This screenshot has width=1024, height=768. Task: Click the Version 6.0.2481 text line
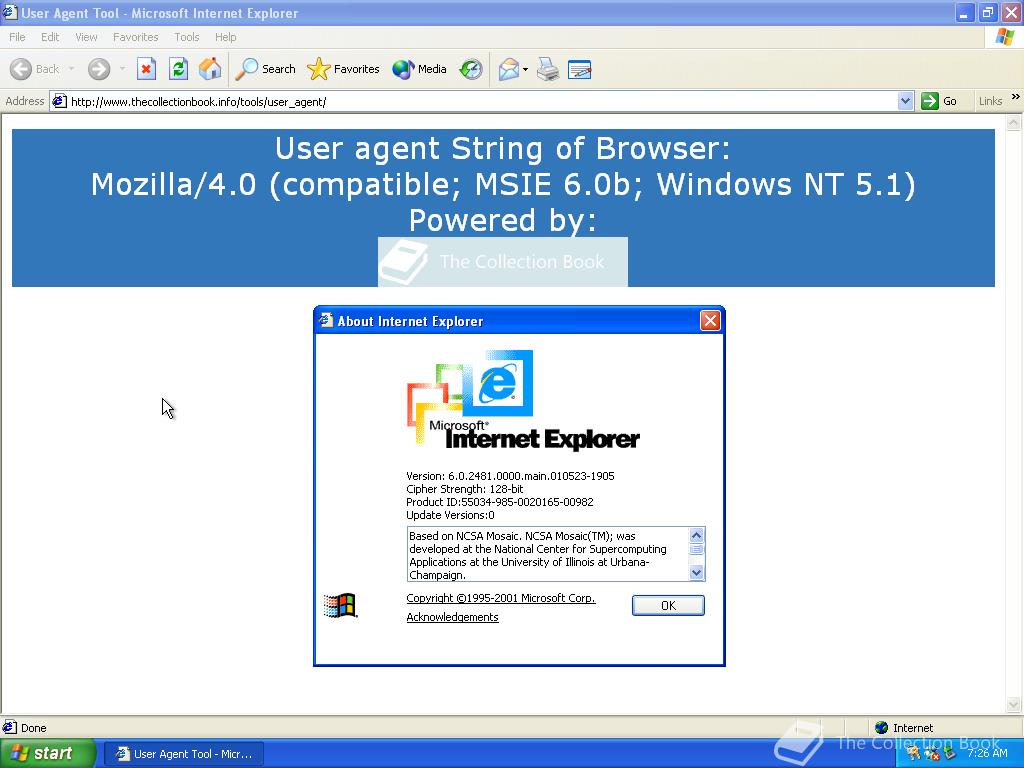coord(510,476)
